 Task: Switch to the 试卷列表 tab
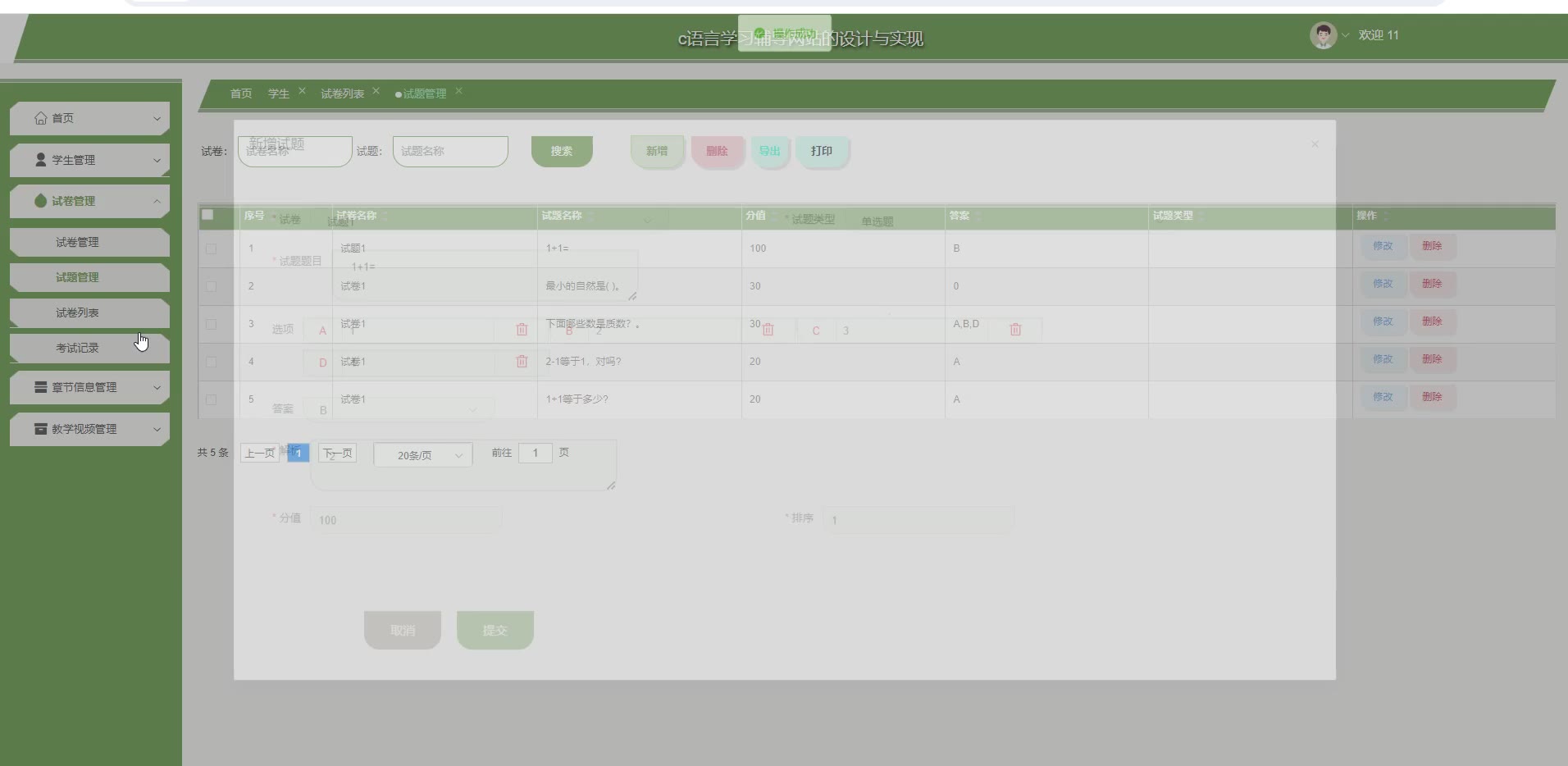[342, 93]
